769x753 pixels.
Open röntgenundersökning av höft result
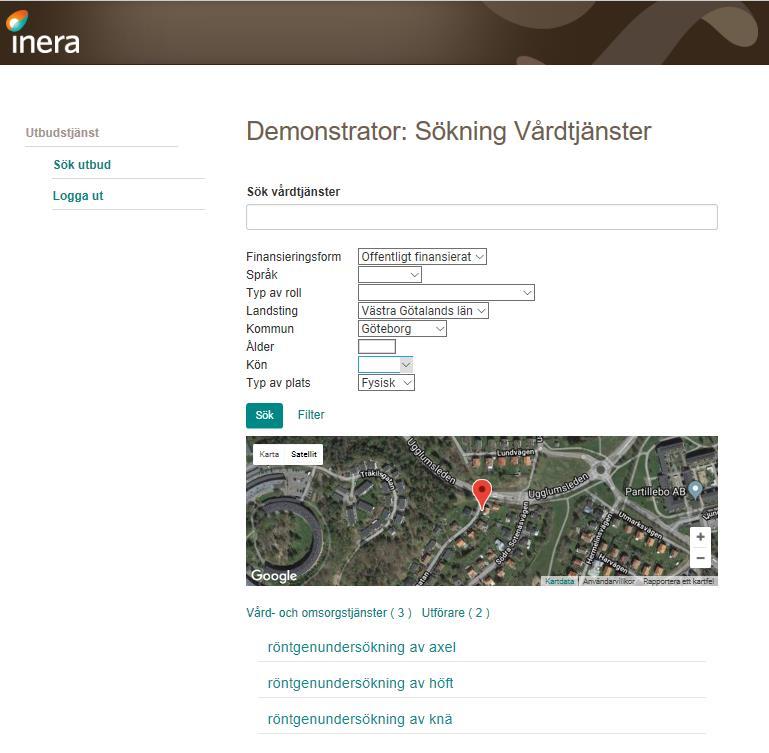(x=360, y=683)
